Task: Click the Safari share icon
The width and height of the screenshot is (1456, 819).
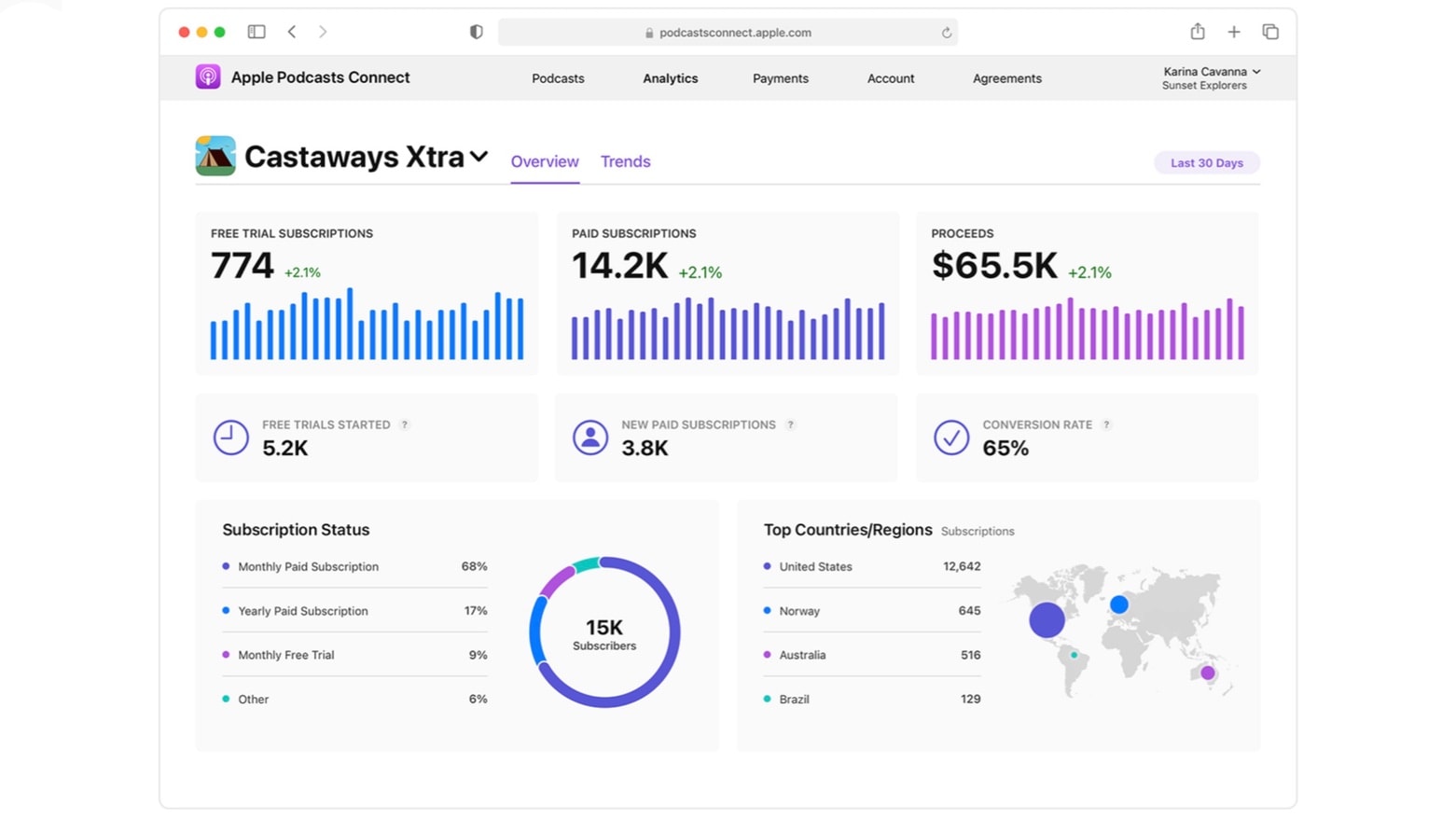Action: (1198, 32)
